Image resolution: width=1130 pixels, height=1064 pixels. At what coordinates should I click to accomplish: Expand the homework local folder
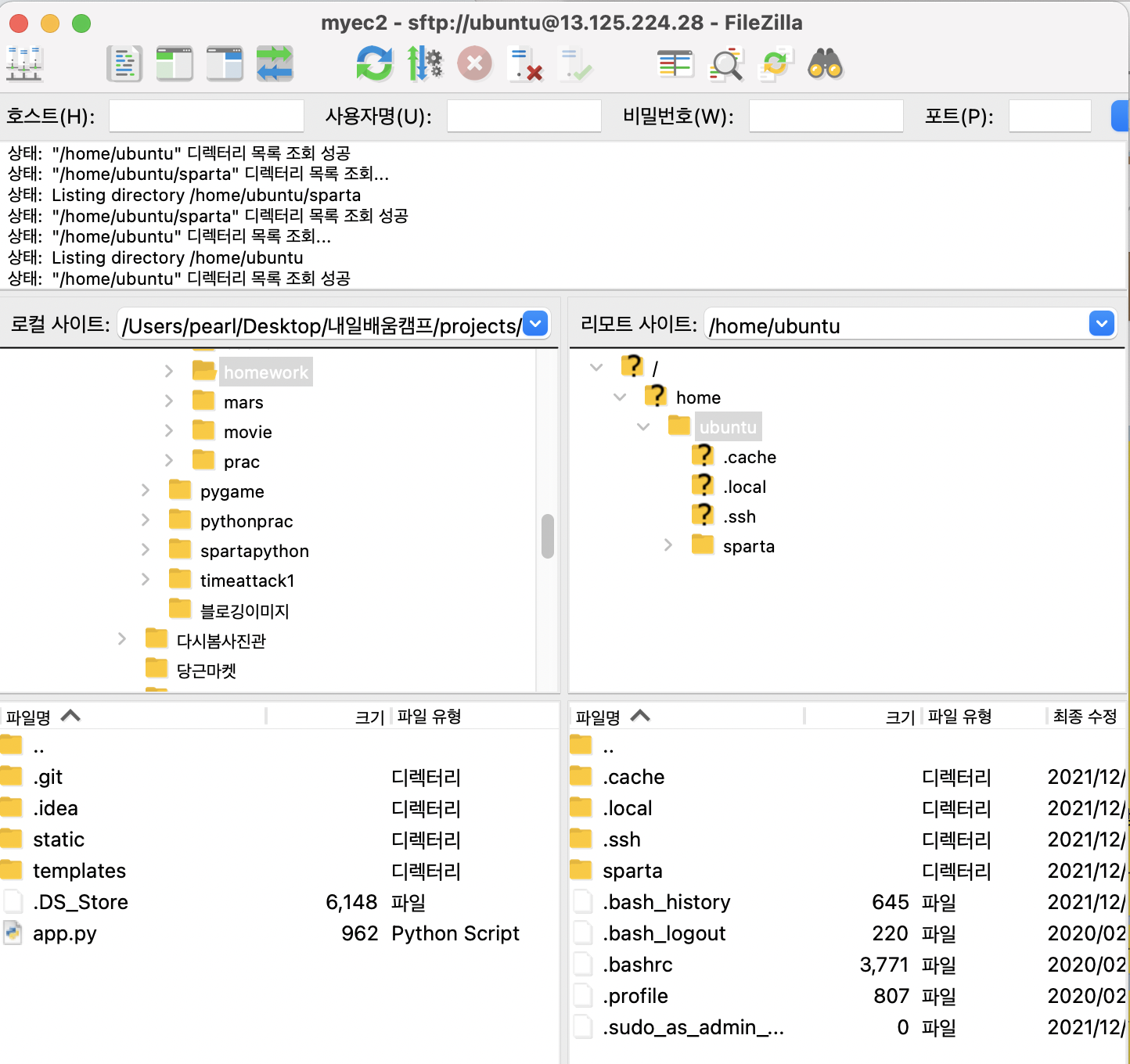(168, 371)
